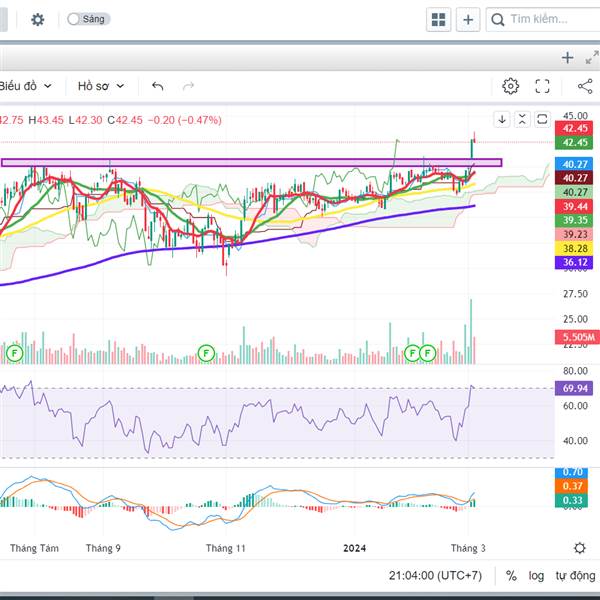
Task: Click the red 42.45 price label
Action: tap(574, 128)
